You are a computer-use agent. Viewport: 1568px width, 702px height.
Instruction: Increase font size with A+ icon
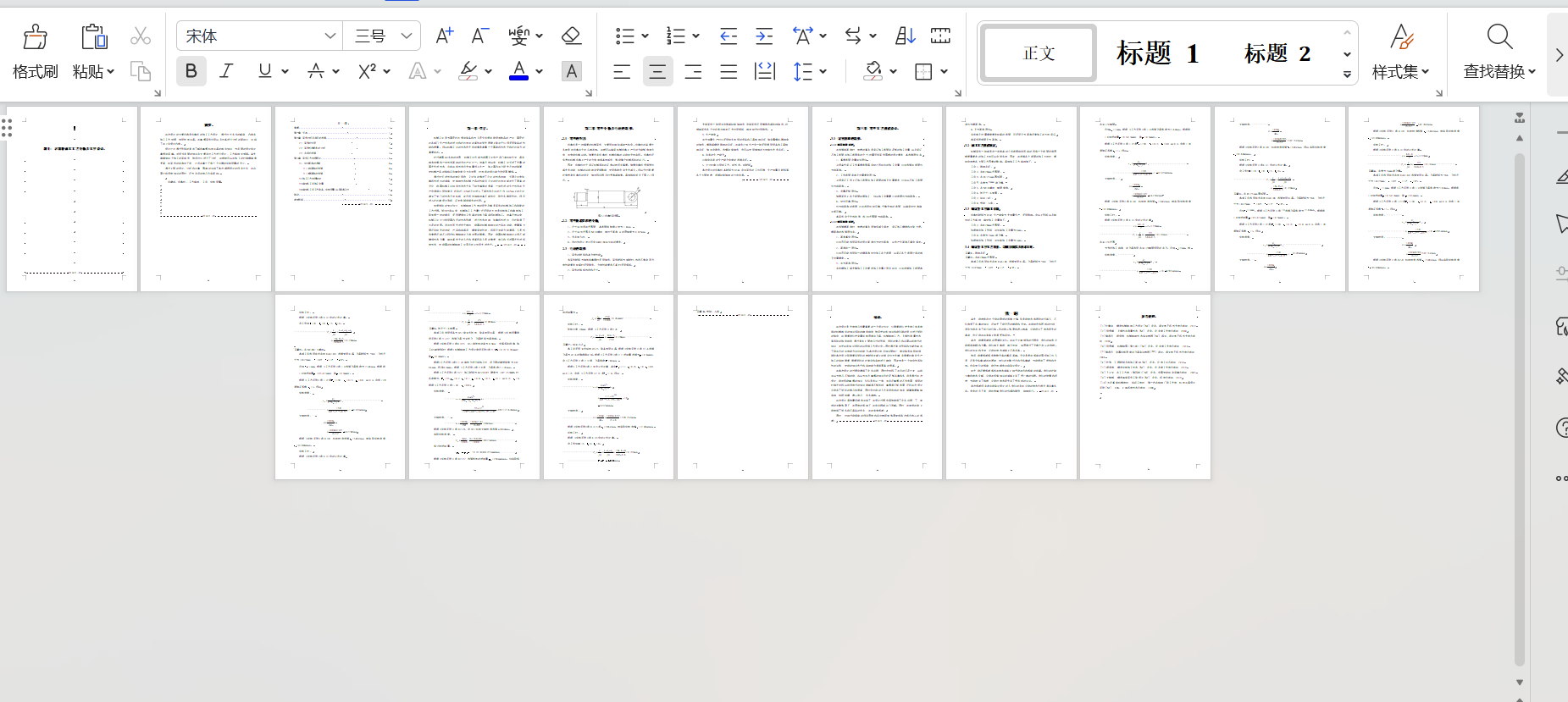(x=444, y=36)
